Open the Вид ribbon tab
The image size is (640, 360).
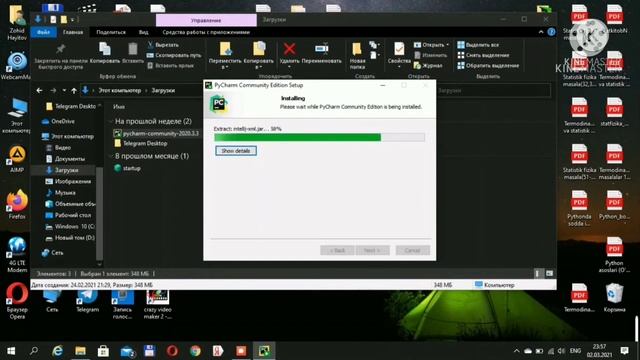(143, 32)
